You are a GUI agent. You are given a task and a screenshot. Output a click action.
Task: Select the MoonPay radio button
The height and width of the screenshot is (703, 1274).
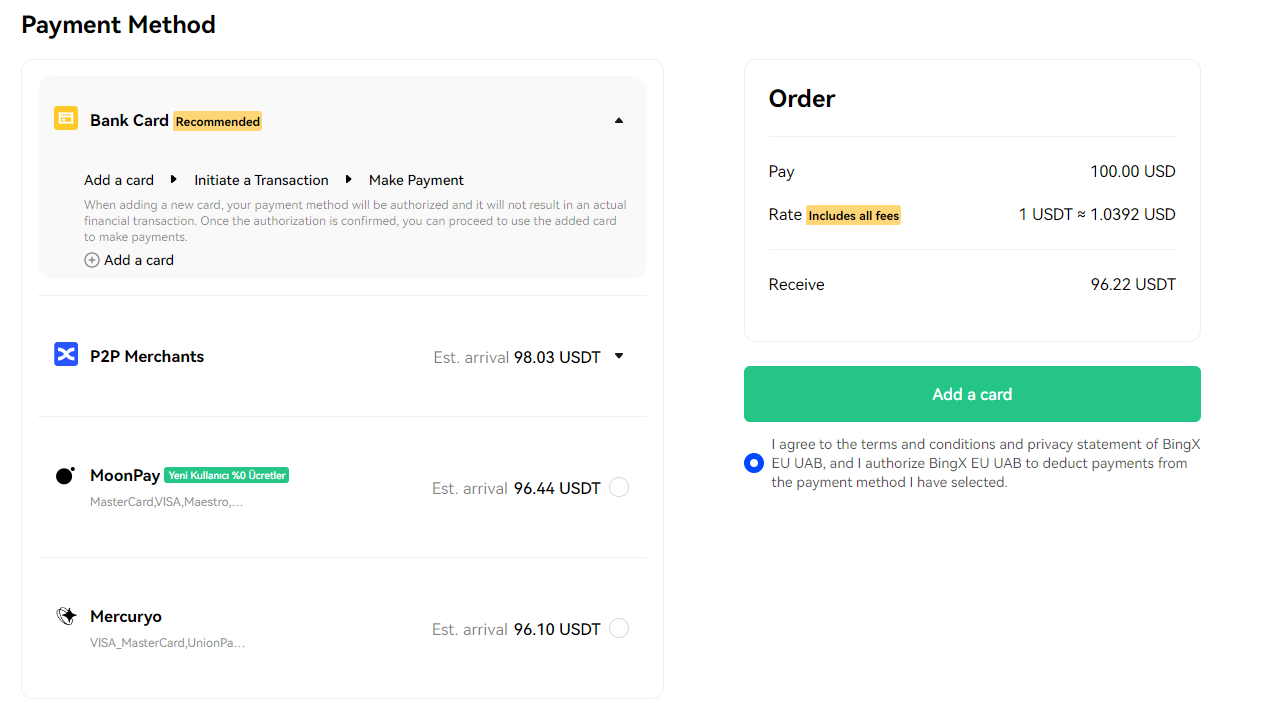[619, 487]
